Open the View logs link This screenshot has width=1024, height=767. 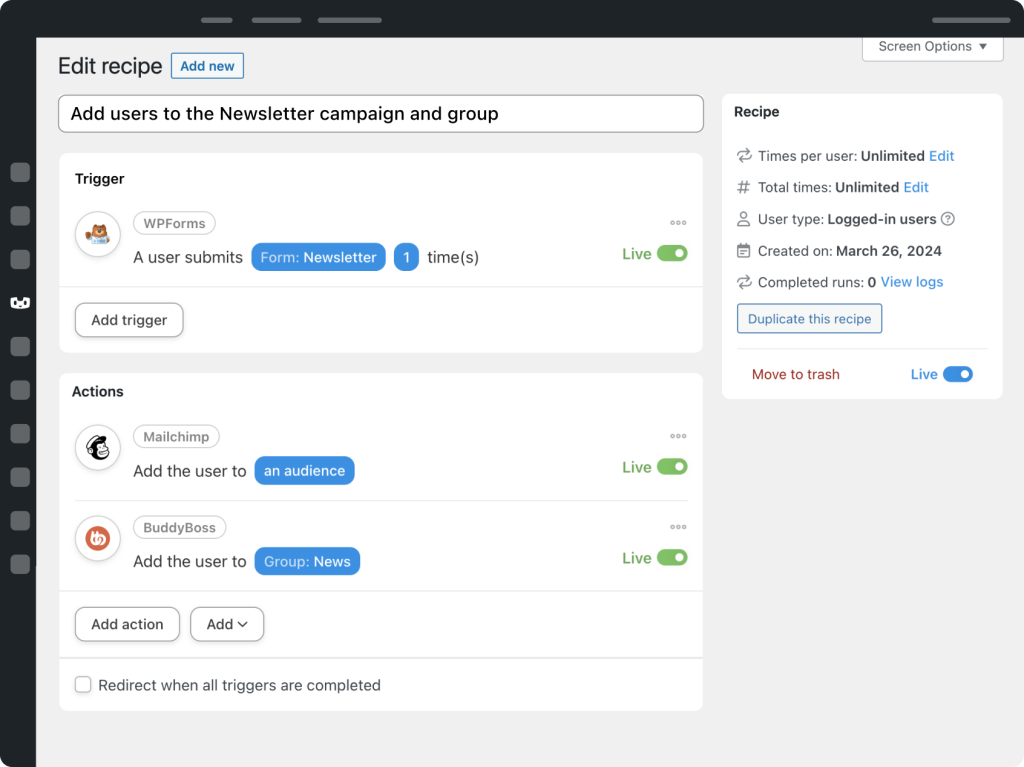[911, 282]
